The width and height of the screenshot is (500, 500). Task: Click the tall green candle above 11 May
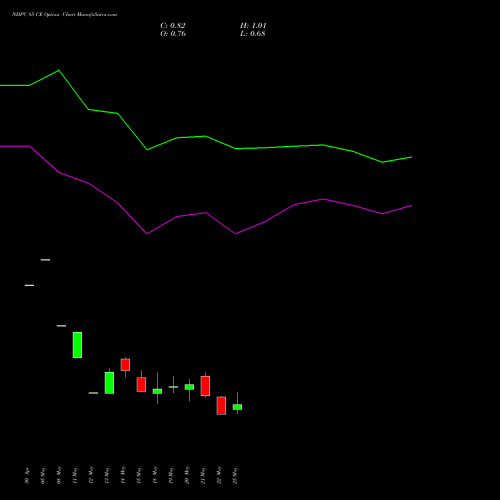click(x=77, y=345)
